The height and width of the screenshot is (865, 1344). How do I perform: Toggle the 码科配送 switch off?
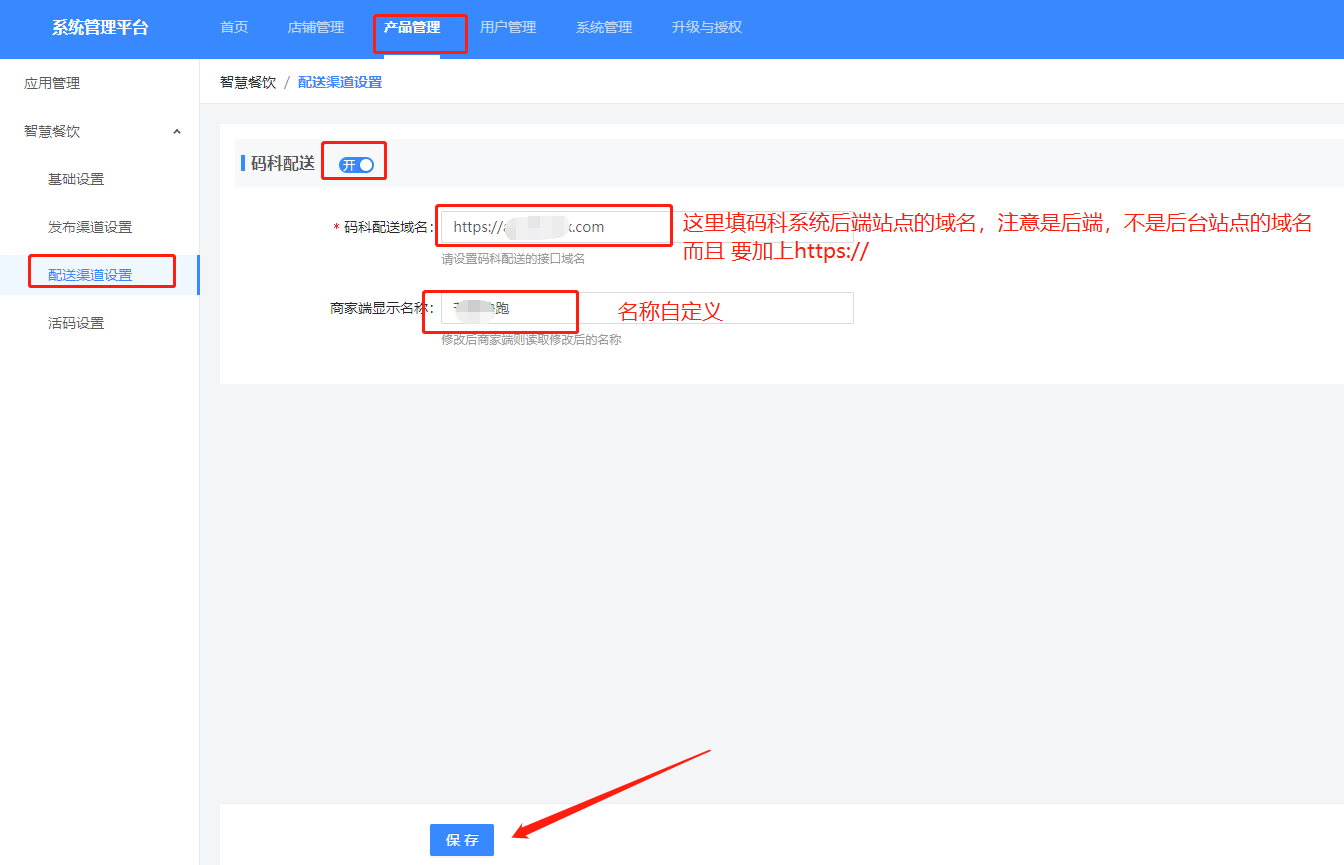click(357, 165)
